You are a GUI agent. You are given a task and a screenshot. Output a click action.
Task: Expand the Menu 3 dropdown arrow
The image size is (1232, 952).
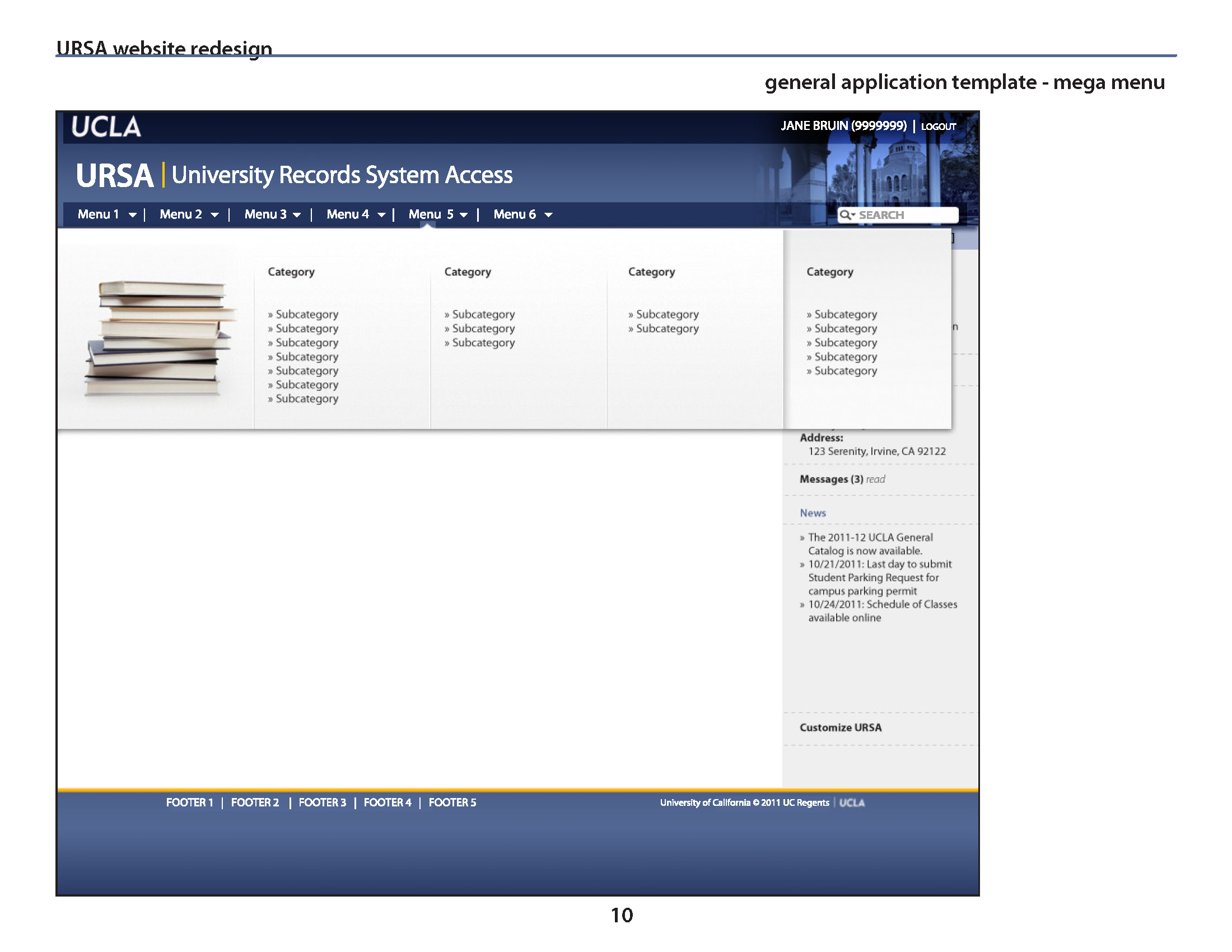pos(297,215)
